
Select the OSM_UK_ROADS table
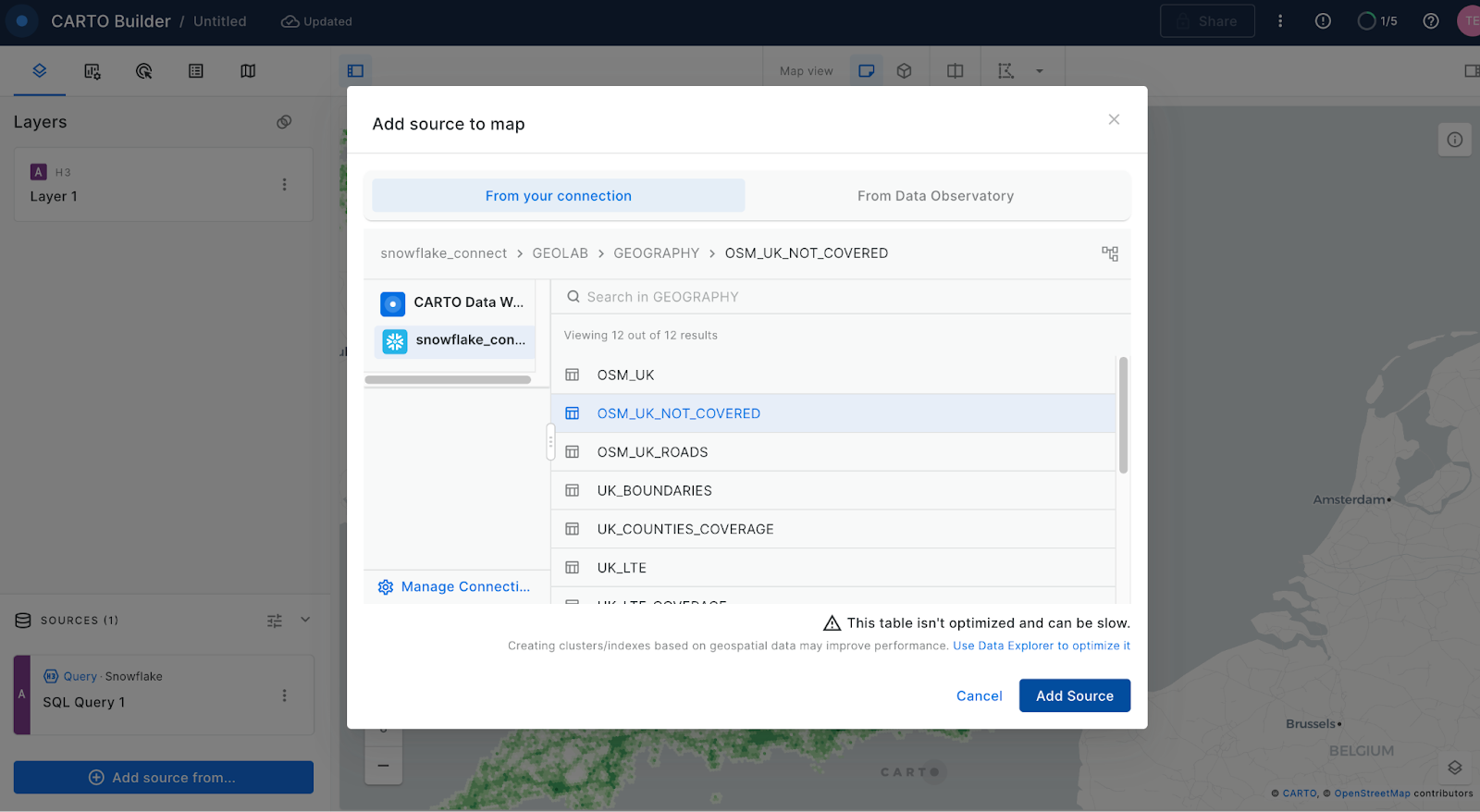click(x=652, y=452)
